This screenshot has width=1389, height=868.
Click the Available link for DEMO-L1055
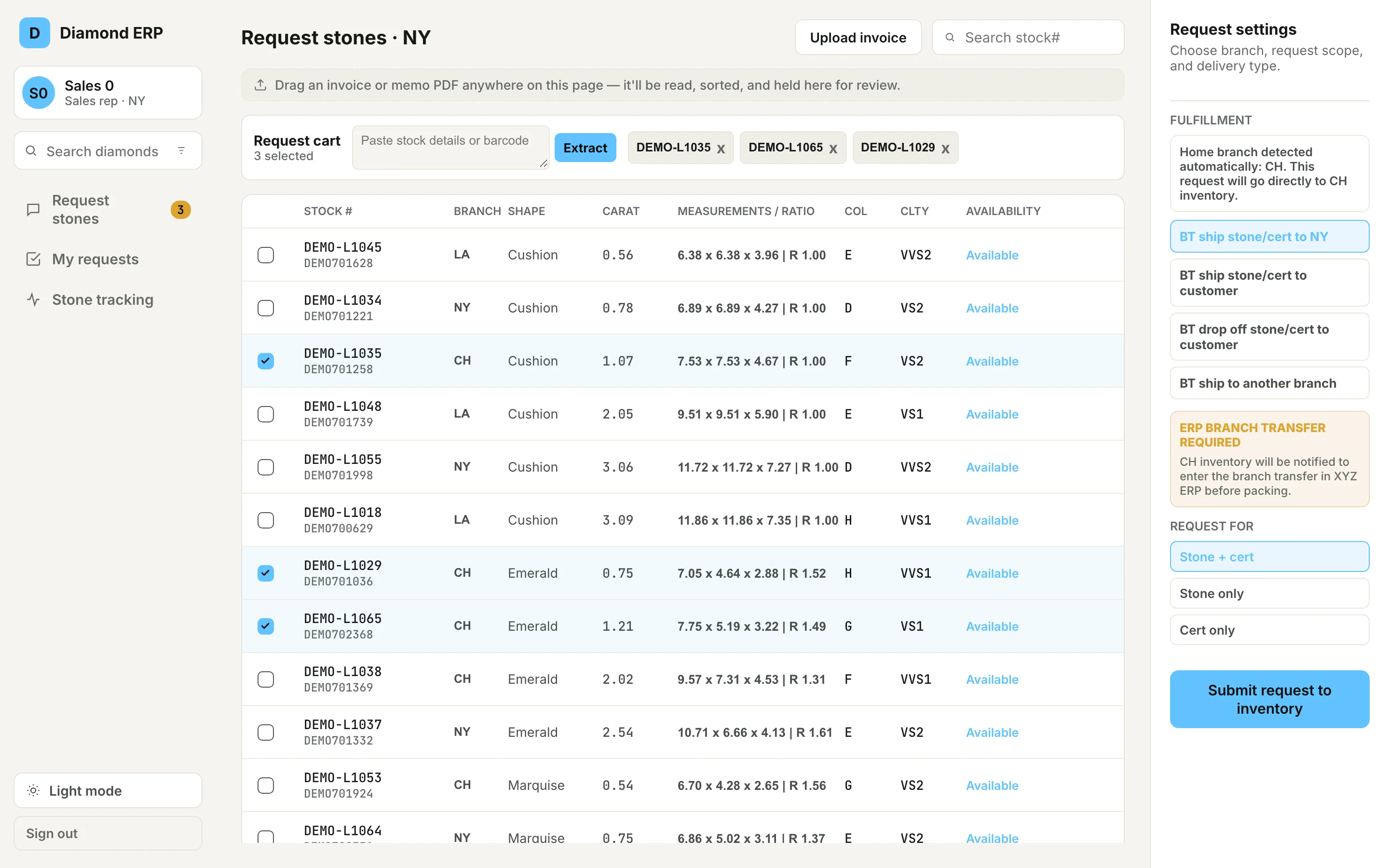(x=992, y=467)
